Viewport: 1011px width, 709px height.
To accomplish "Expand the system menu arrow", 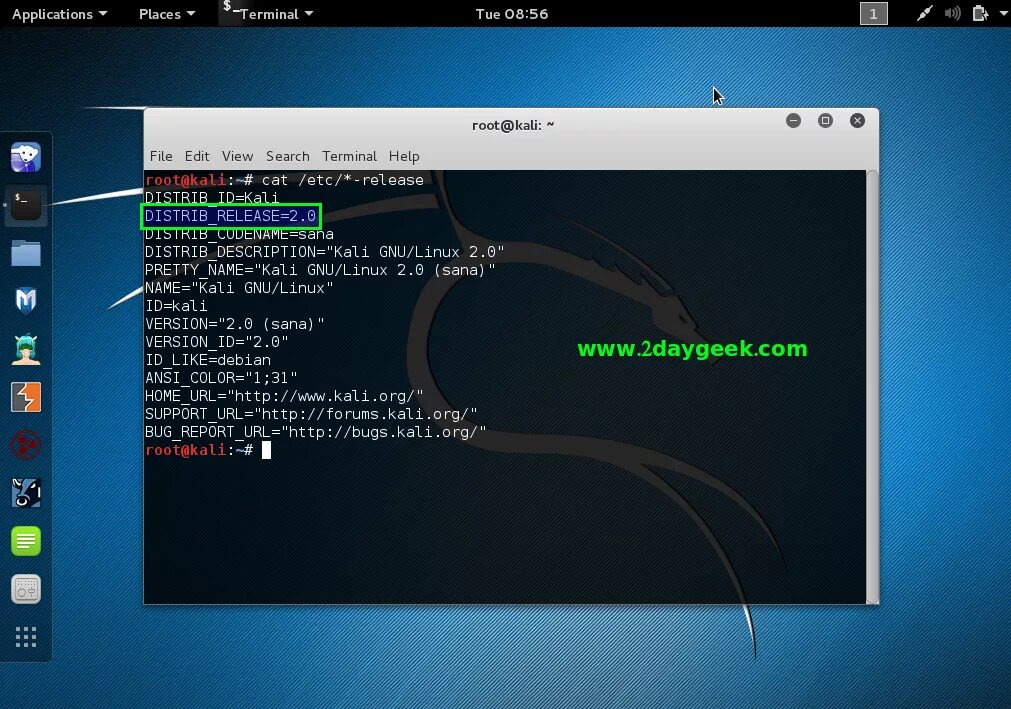I will tap(1003, 14).
